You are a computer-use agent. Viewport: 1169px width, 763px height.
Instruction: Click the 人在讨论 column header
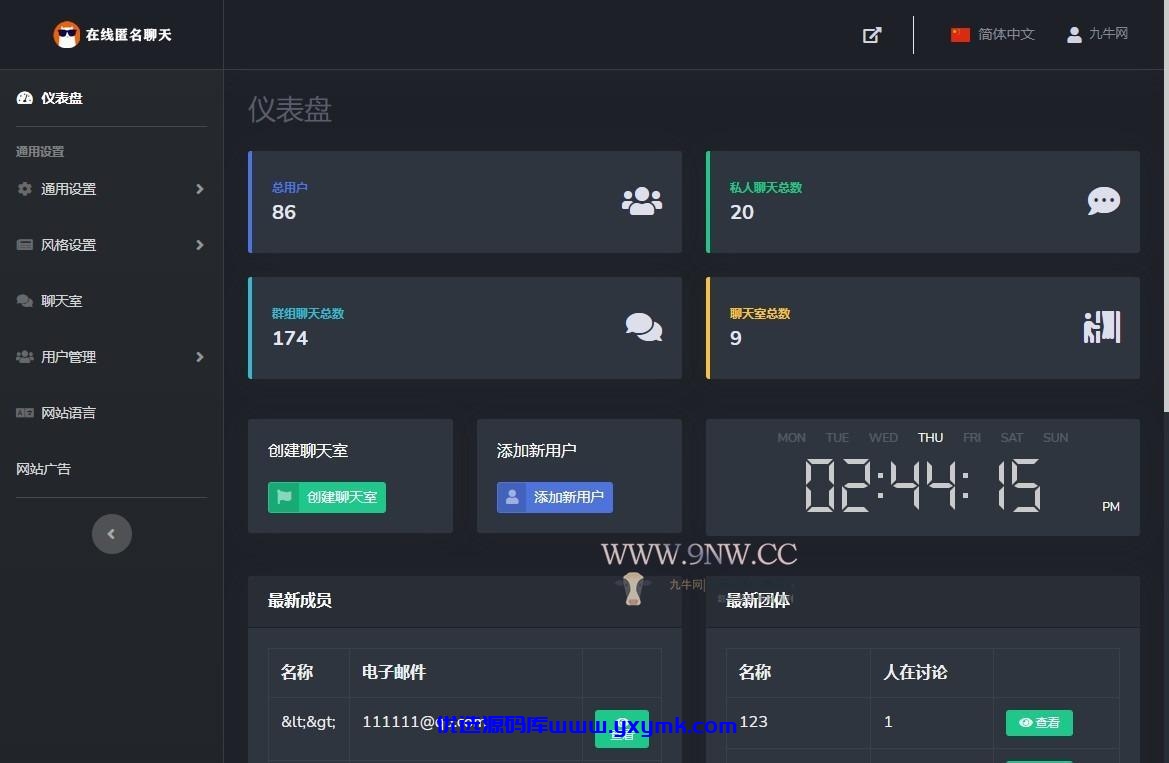(915, 672)
